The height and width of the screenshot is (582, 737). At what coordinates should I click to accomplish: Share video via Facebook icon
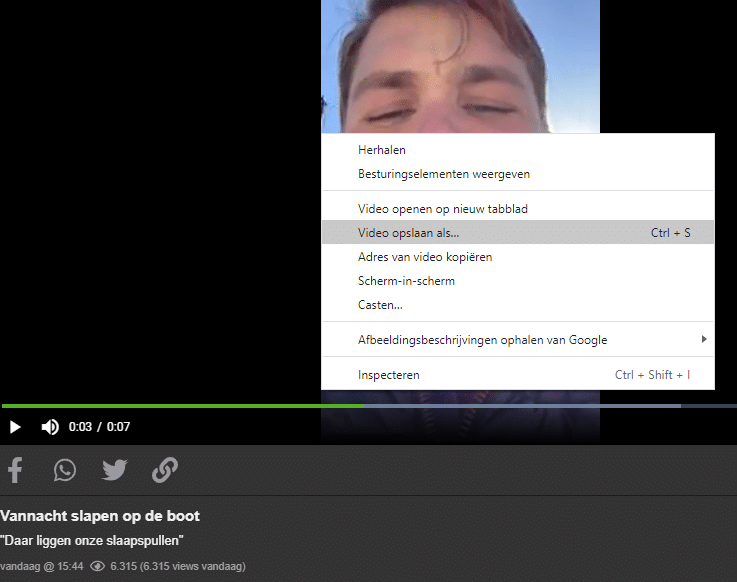(x=15, y=470)
